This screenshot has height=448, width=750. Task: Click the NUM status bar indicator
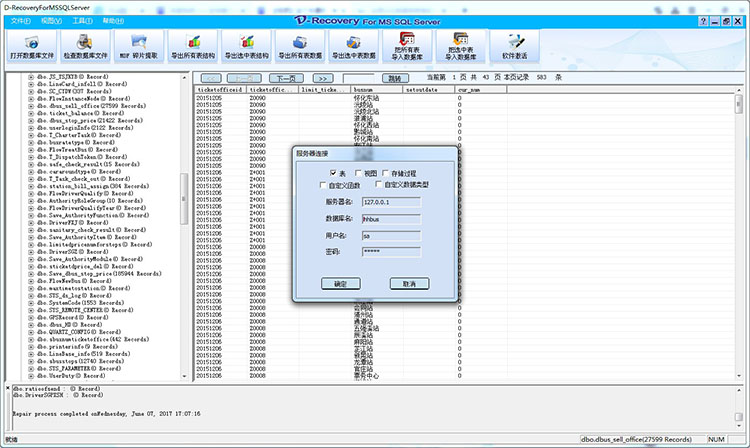point(716,439)
